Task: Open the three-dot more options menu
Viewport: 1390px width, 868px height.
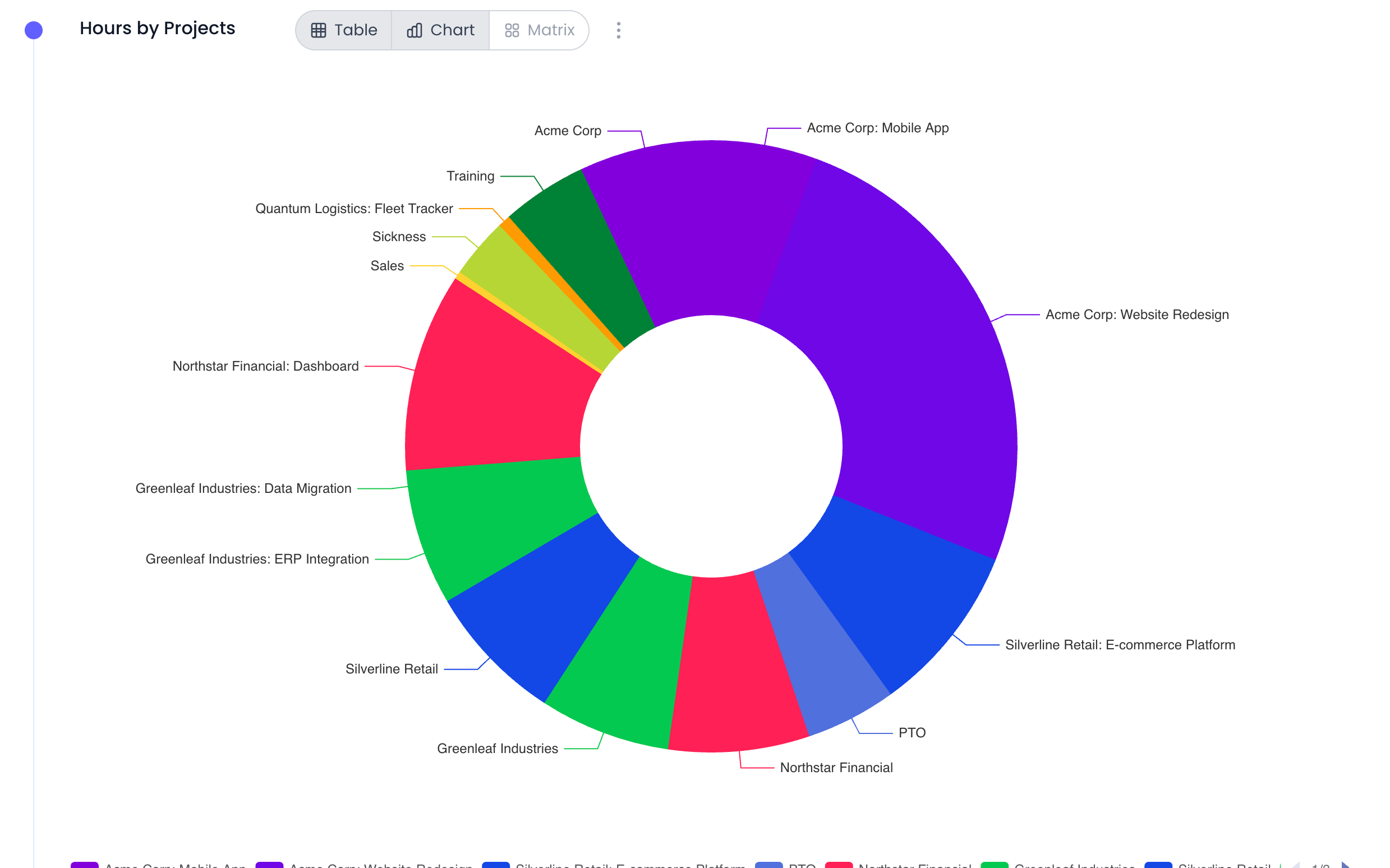Action: point(618,30)
